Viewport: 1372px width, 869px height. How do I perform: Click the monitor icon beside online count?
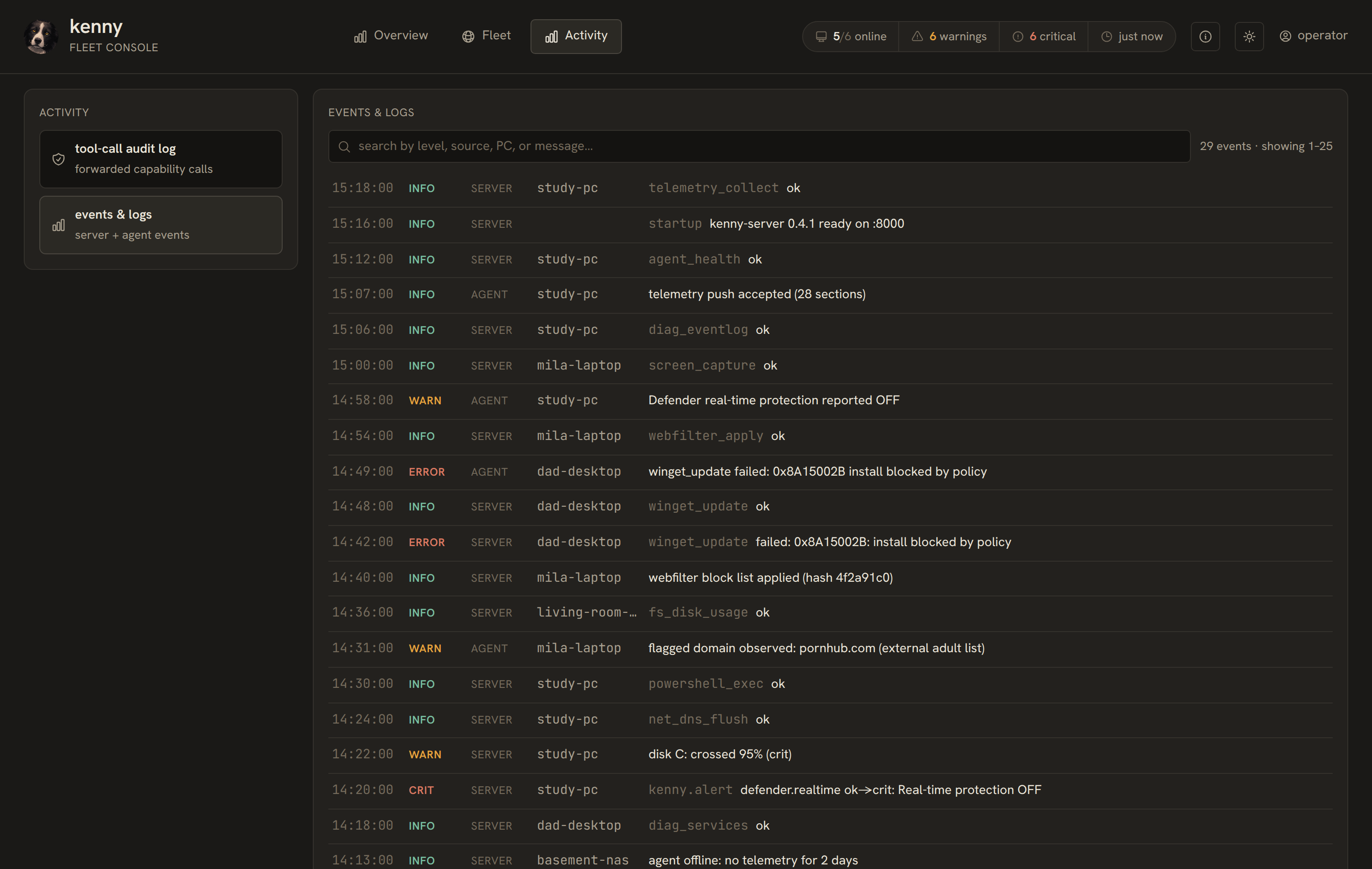point(821,37)
